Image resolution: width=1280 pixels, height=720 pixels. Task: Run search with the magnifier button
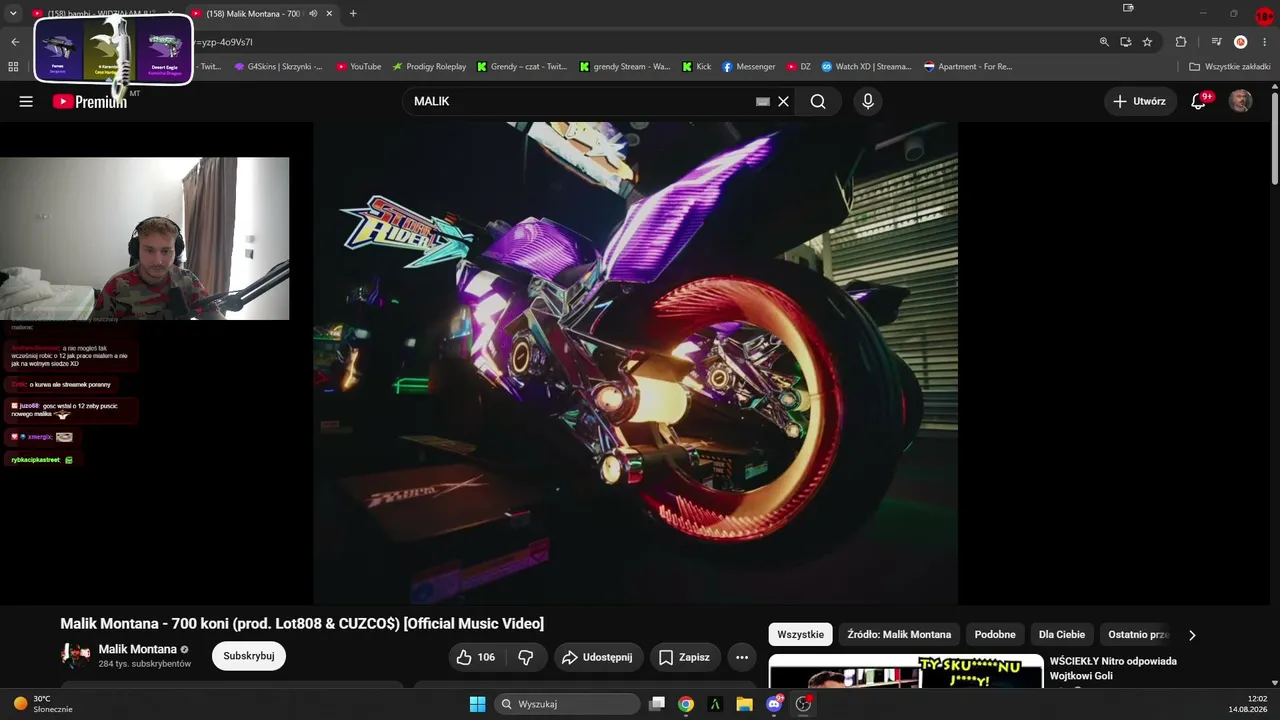pos(818,101)
